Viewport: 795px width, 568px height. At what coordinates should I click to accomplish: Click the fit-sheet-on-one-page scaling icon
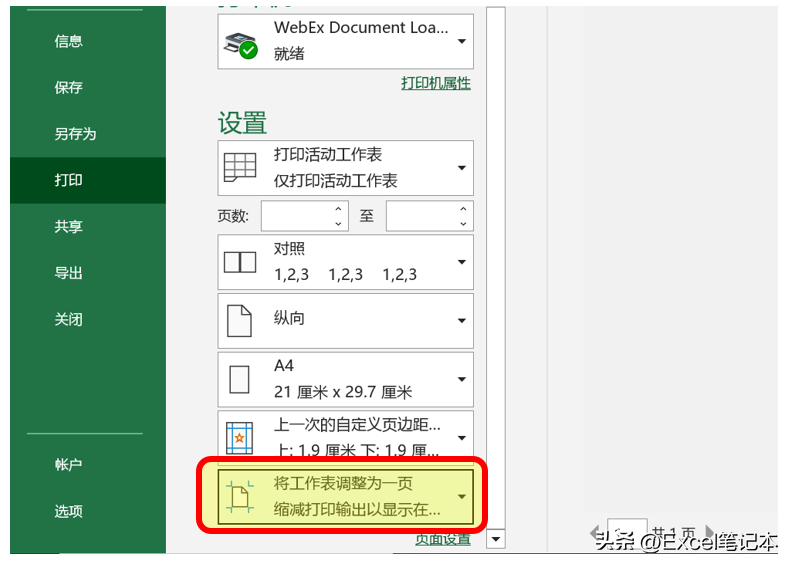(x=239, y=496)
